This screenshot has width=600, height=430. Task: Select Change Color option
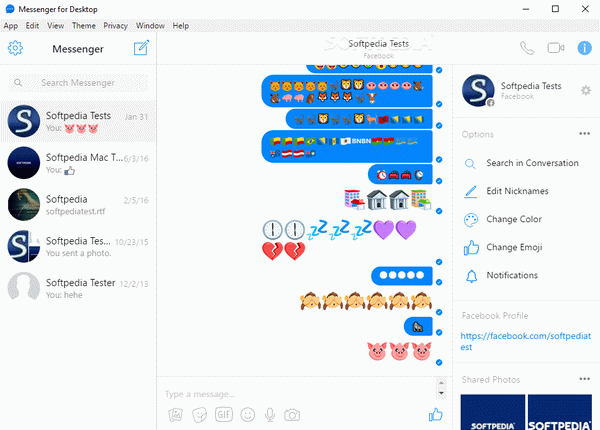pos(514,219)
